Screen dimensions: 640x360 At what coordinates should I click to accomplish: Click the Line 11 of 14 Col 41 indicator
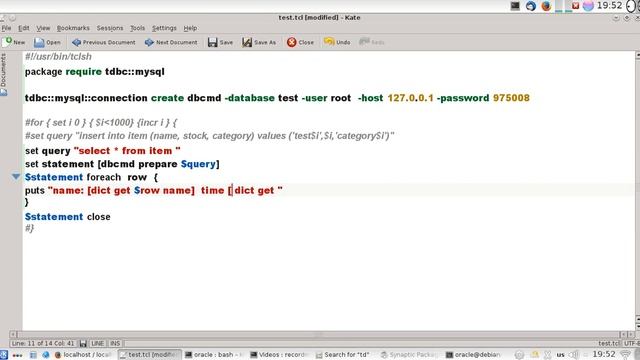(43, 344)
